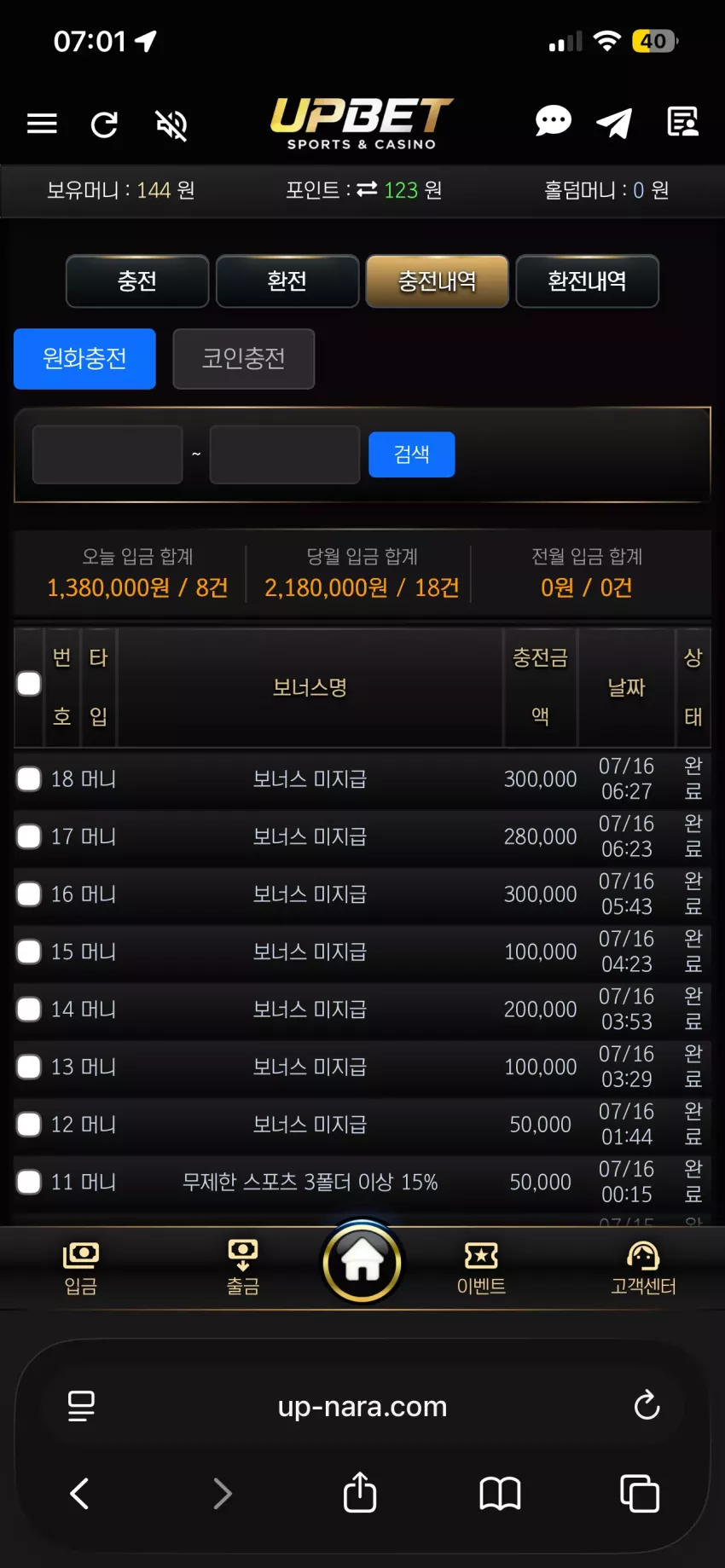Image resolution: width=725 pixels, height=1568 pixels.
Task: Go to home via the center house icon
Action: tap(362, 1262)
